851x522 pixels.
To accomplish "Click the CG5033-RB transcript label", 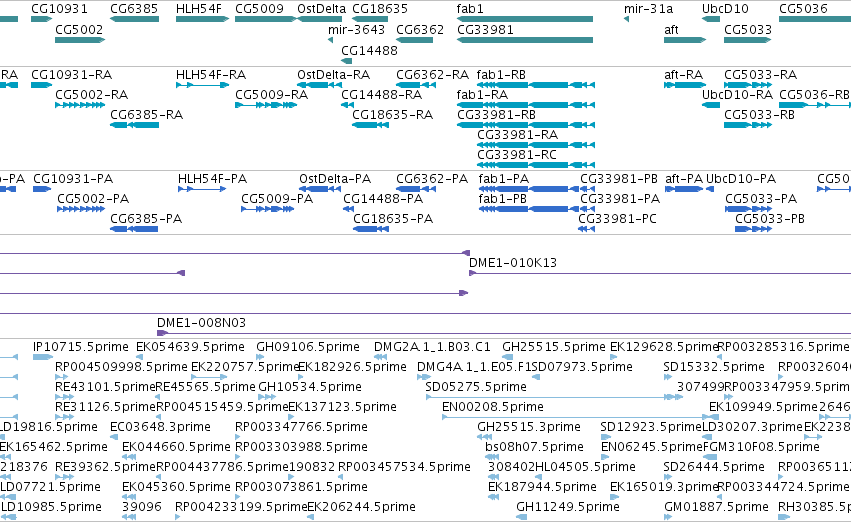I will [759, 114].
